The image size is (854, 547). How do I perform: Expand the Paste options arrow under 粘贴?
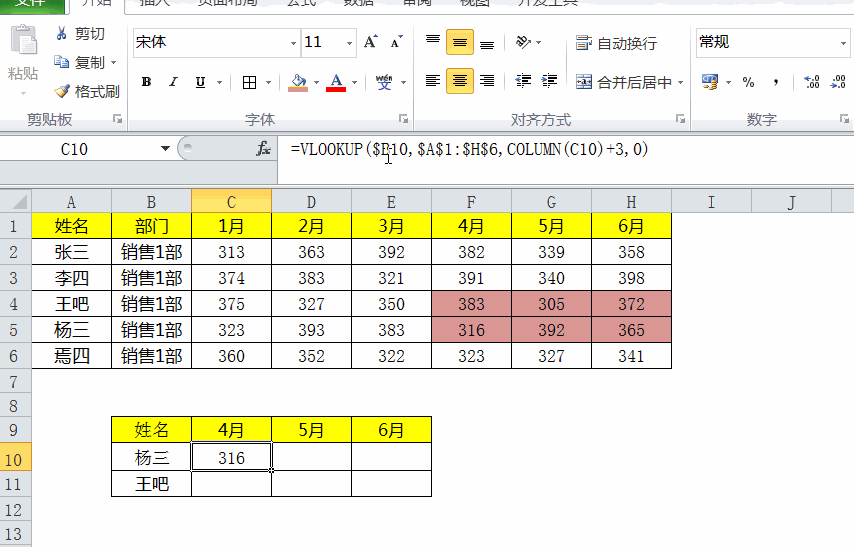23,93
